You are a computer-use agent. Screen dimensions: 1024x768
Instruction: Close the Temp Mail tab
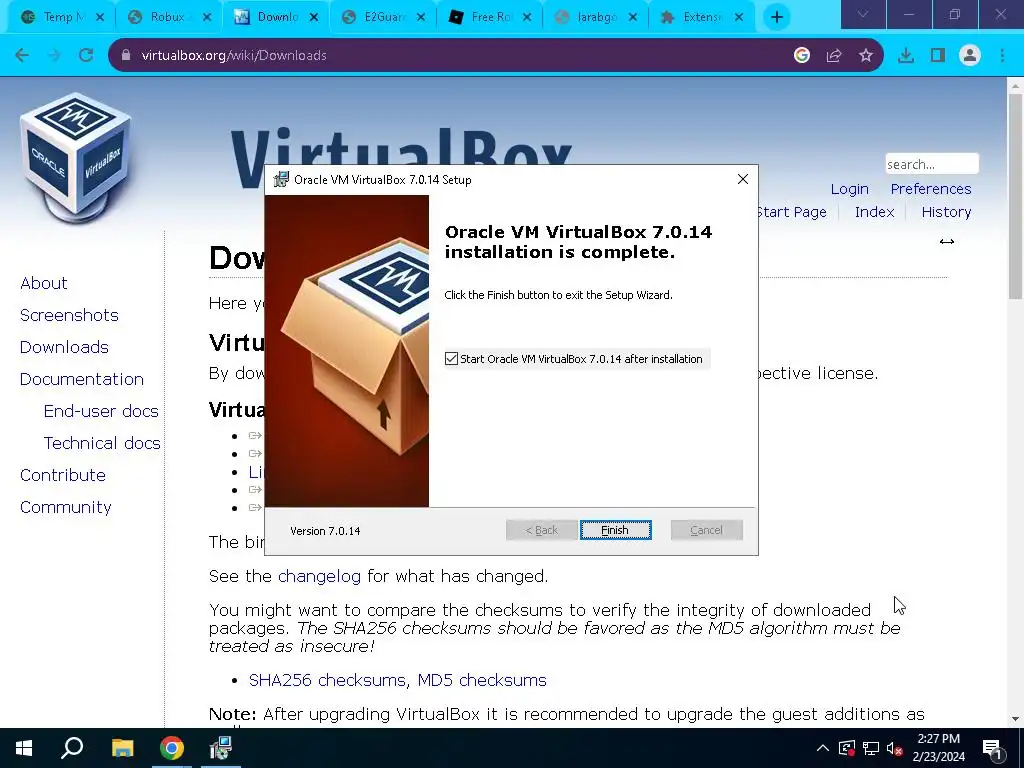click(x=100, y=18)
